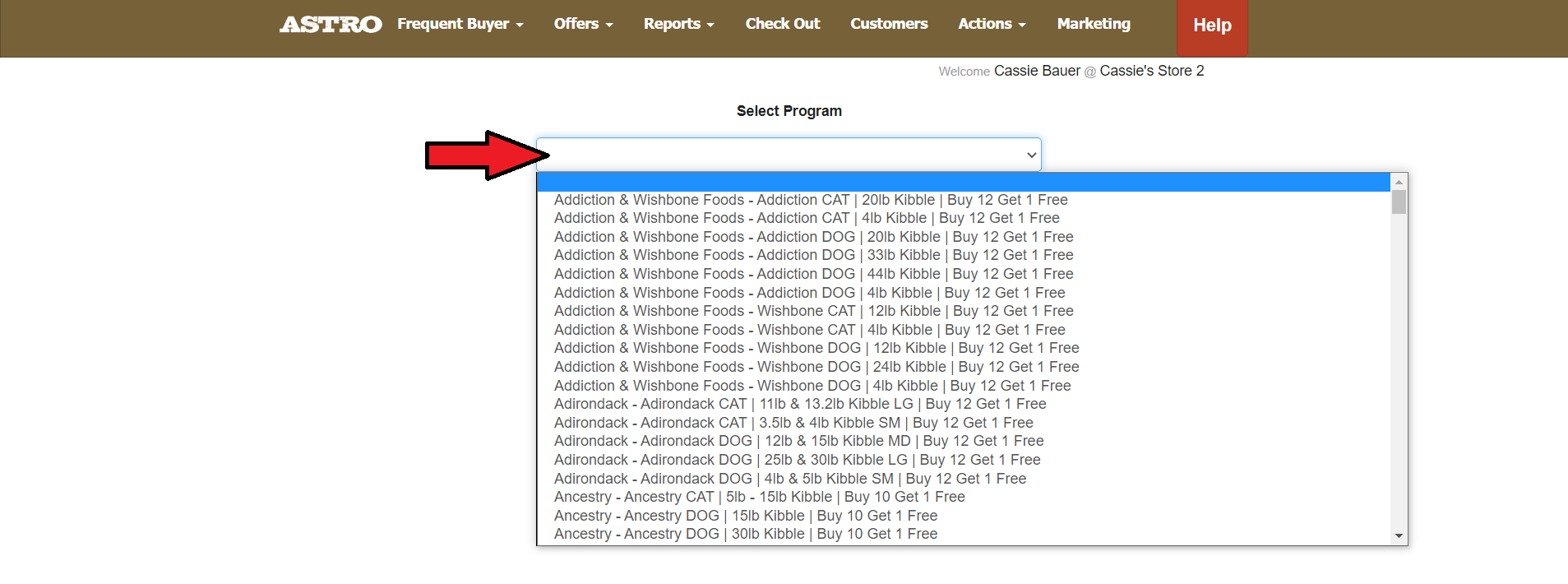Open the Customers page

pyautogui.click(x=889, y=24)
